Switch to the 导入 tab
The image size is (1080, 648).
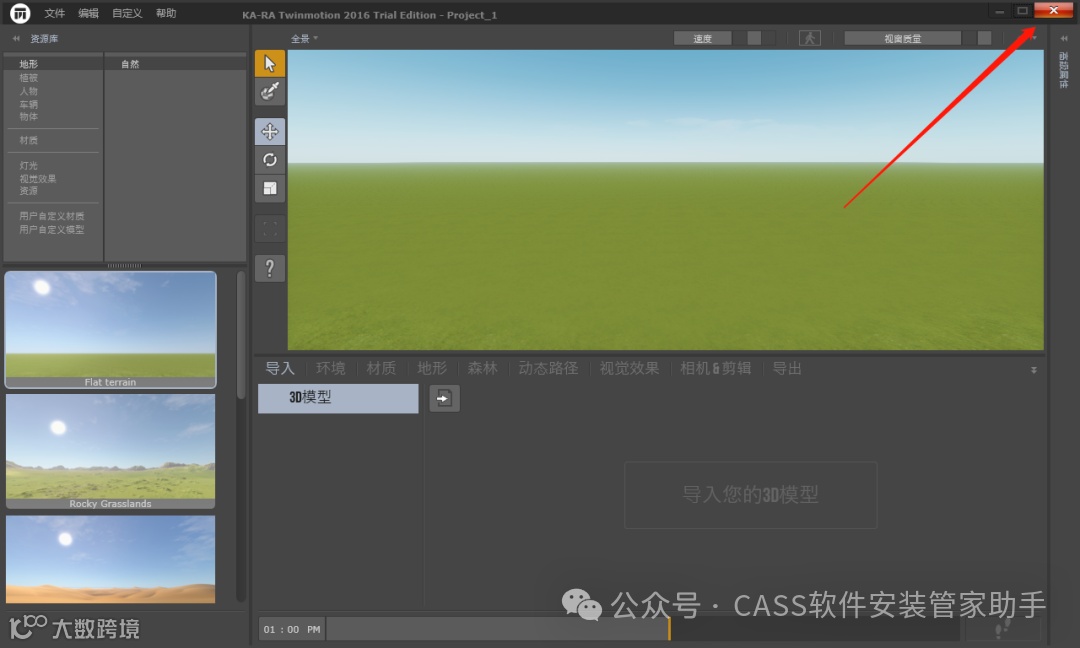pyautogui.click(x=280, y=368)
